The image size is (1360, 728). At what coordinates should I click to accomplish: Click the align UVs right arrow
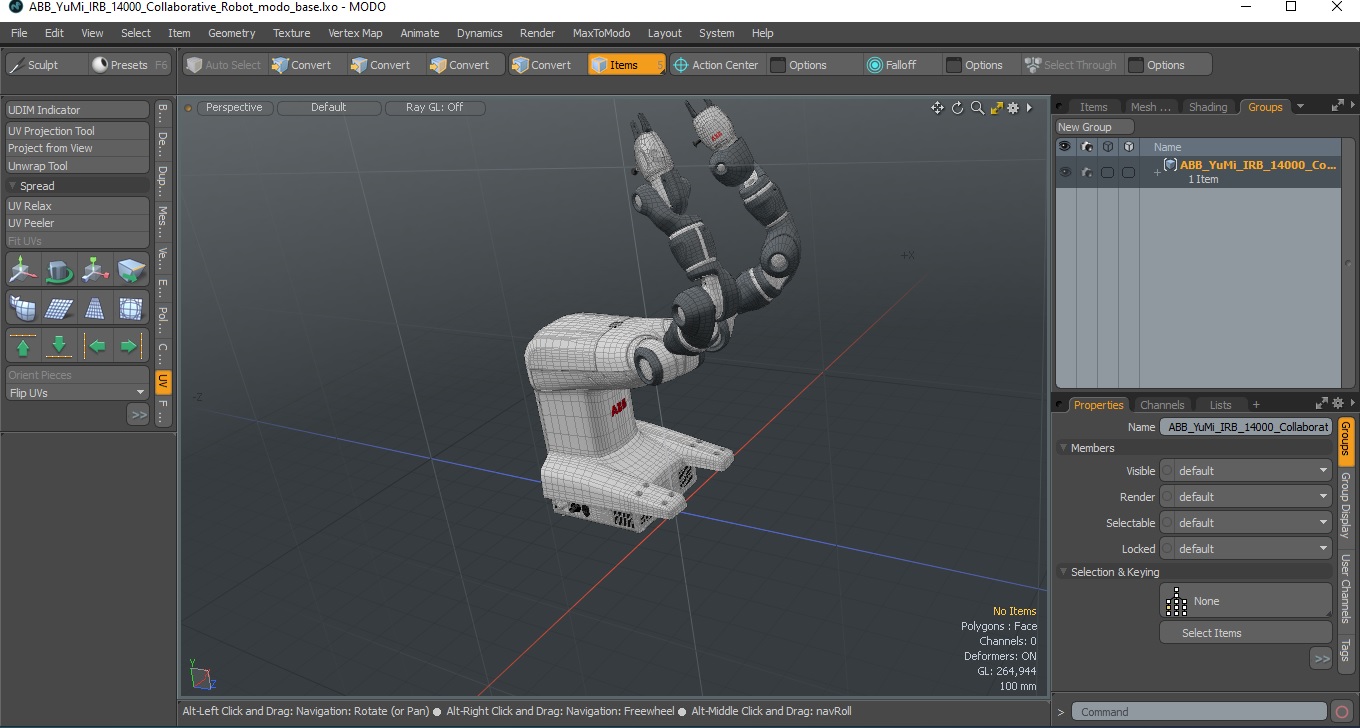[131, 346]
